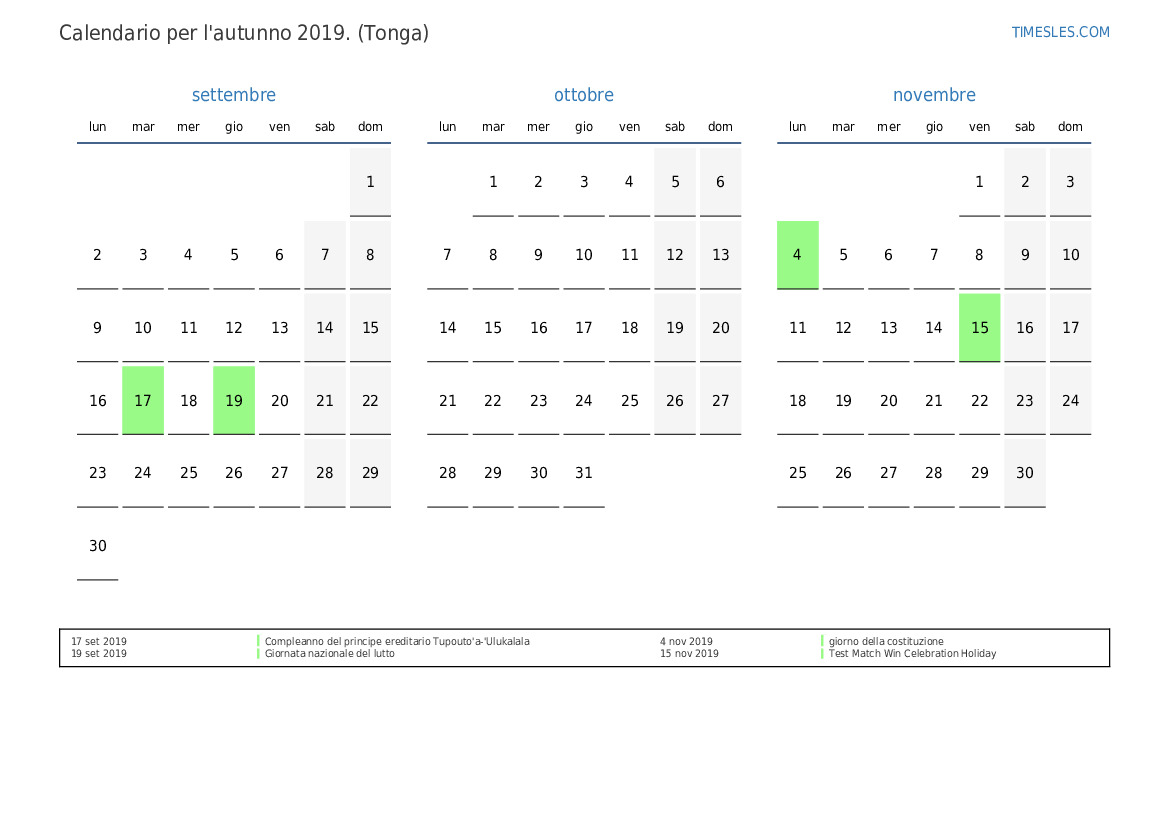Open the TIMESLES.COM link
The height and width of the screenshot is (827, 1169).
tap(1060, 32)
